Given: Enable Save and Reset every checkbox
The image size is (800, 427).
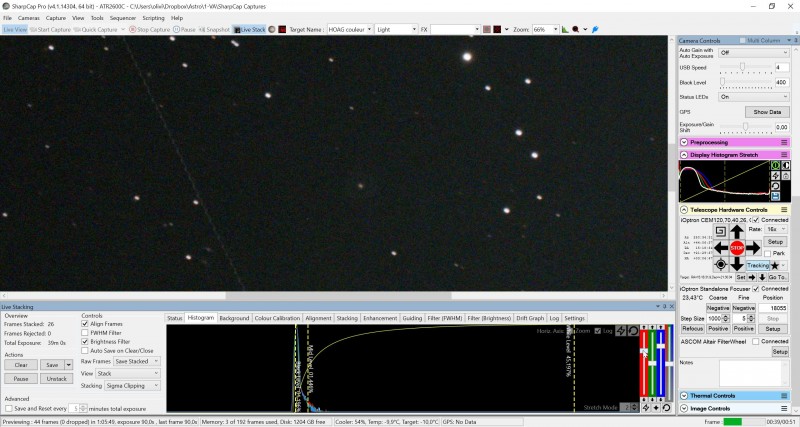Looking at the screenshot, I should pos(9,409).
